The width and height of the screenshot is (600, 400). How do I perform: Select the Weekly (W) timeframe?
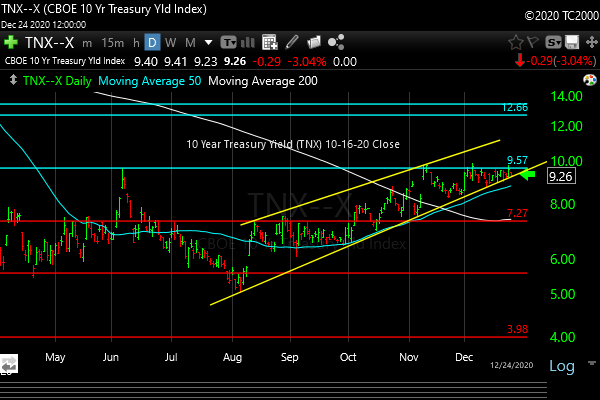tap(171, 43)
